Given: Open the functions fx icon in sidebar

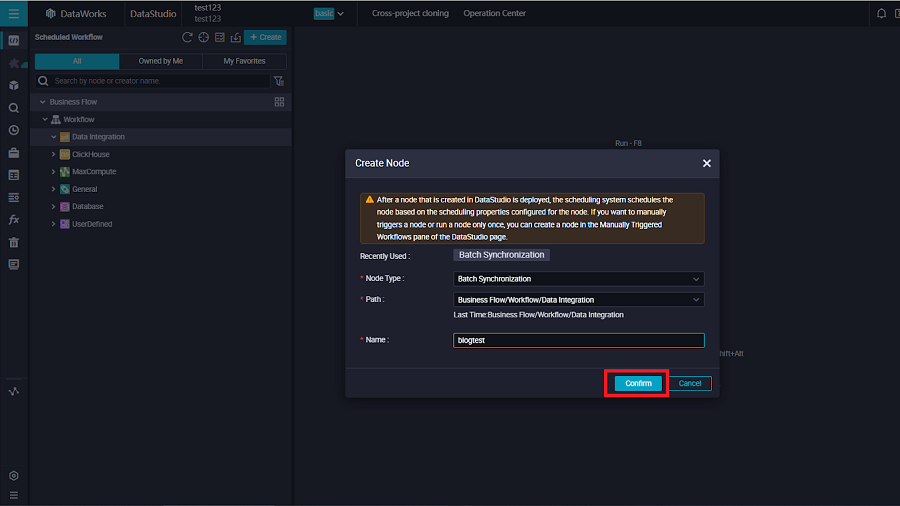Looking at the screenshot, I should 14,219.
